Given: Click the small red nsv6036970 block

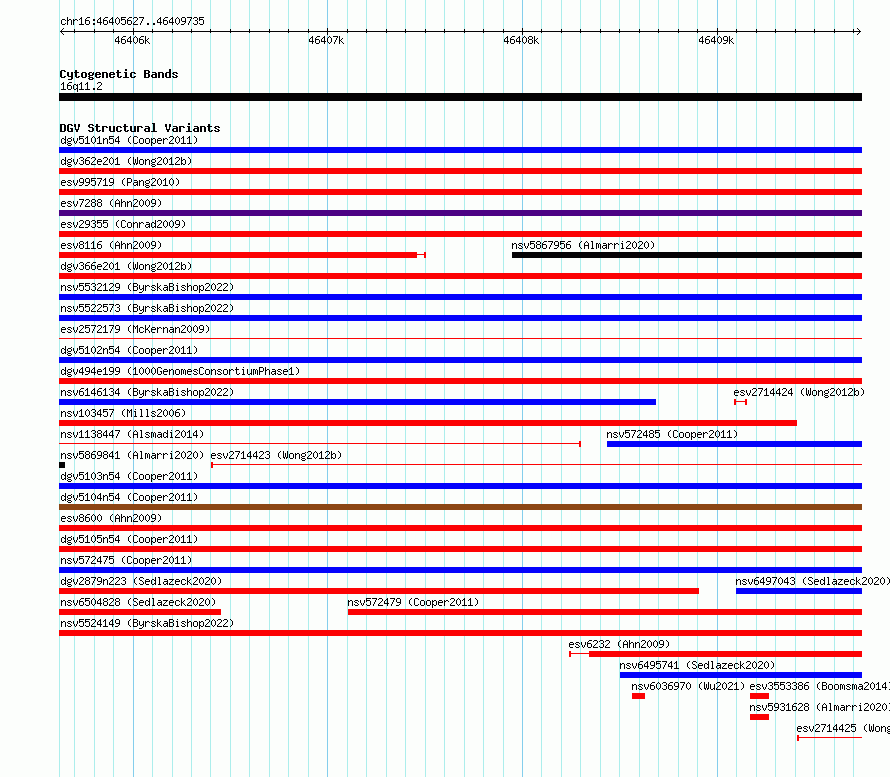Looking at the screenshot, I should click(639, 696).
